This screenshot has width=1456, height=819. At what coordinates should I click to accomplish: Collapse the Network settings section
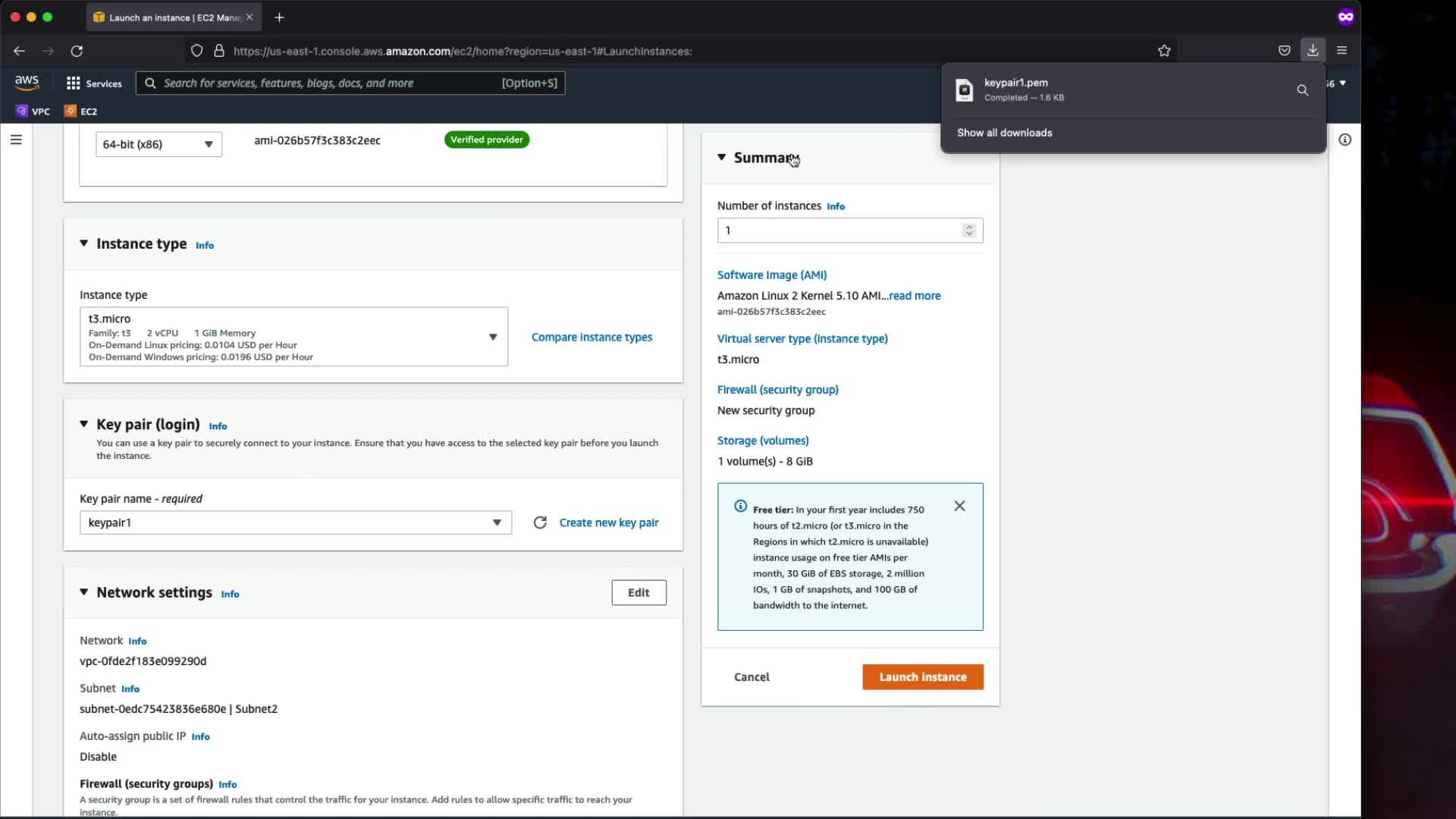84,592
